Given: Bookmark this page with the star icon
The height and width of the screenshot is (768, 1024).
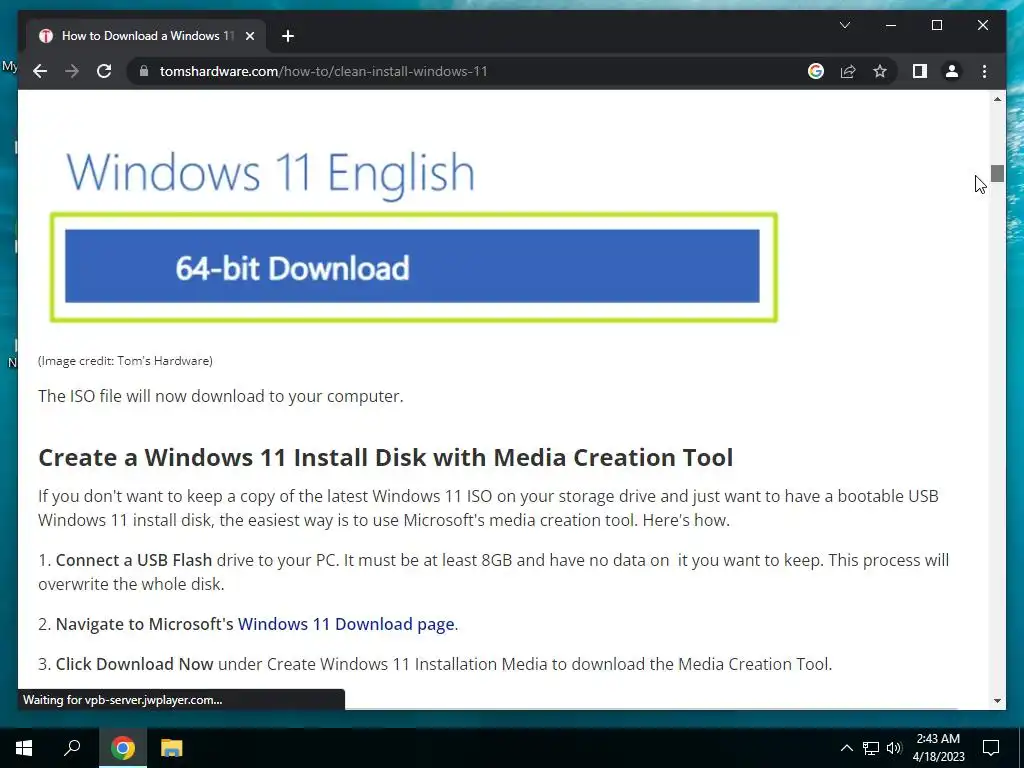Looking at the screenshot, I should click(x=880, y=71).
